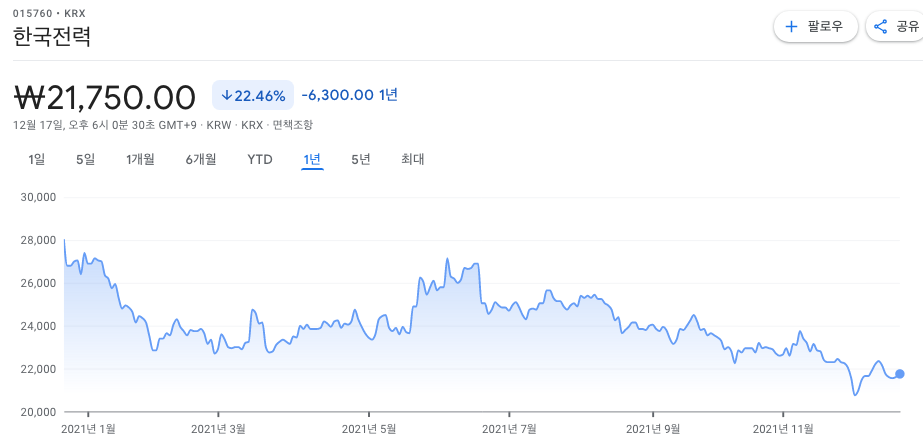The height and width of the screenshot is (440, 923).
Task: Click the 12월 17일 timestamp line
Action: (x=163, y=125)
